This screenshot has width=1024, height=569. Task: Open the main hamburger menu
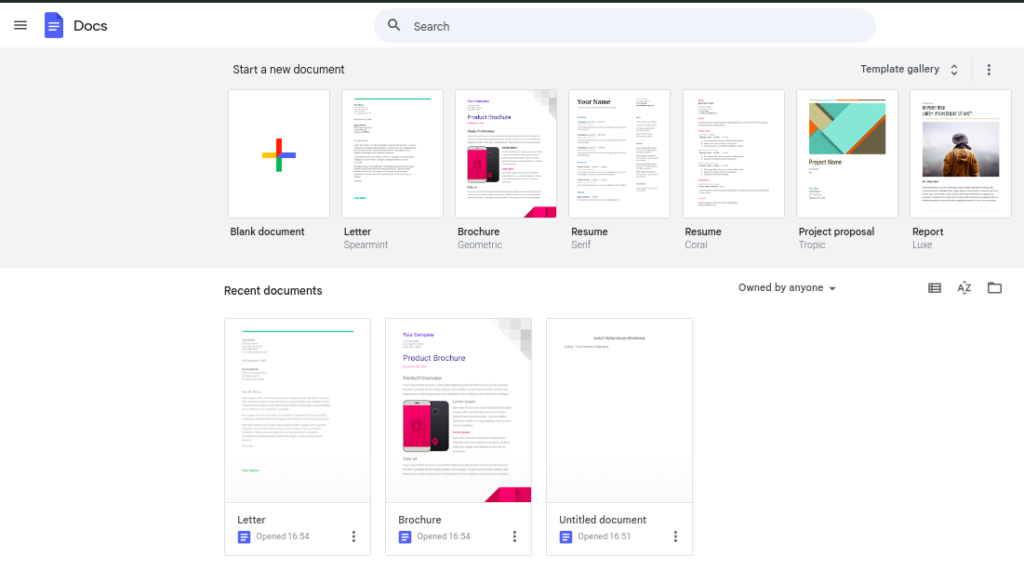pos(20,25)
